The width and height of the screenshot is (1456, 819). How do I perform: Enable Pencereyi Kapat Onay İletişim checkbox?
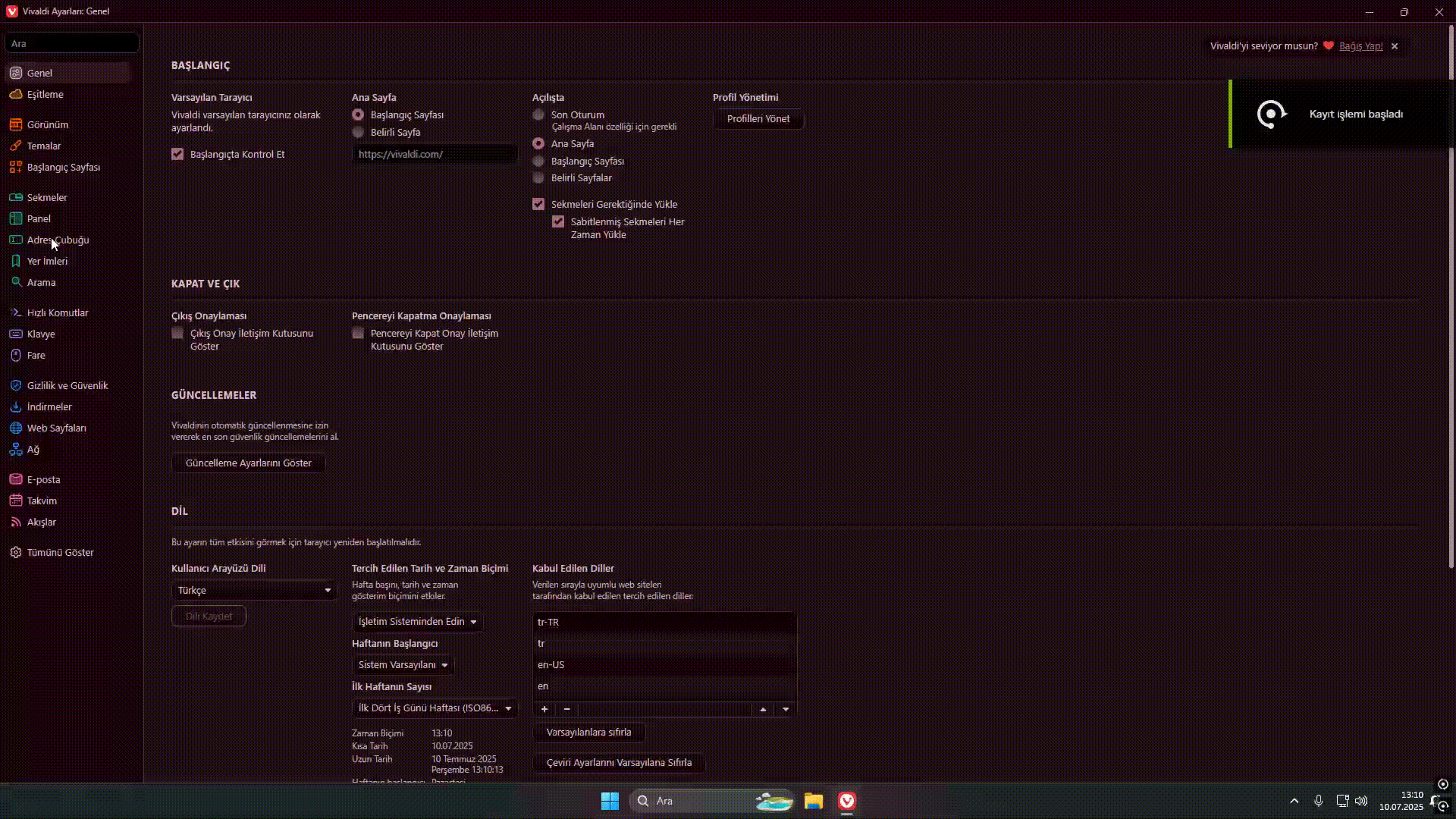pyautogui.click(x=358, y=334)
